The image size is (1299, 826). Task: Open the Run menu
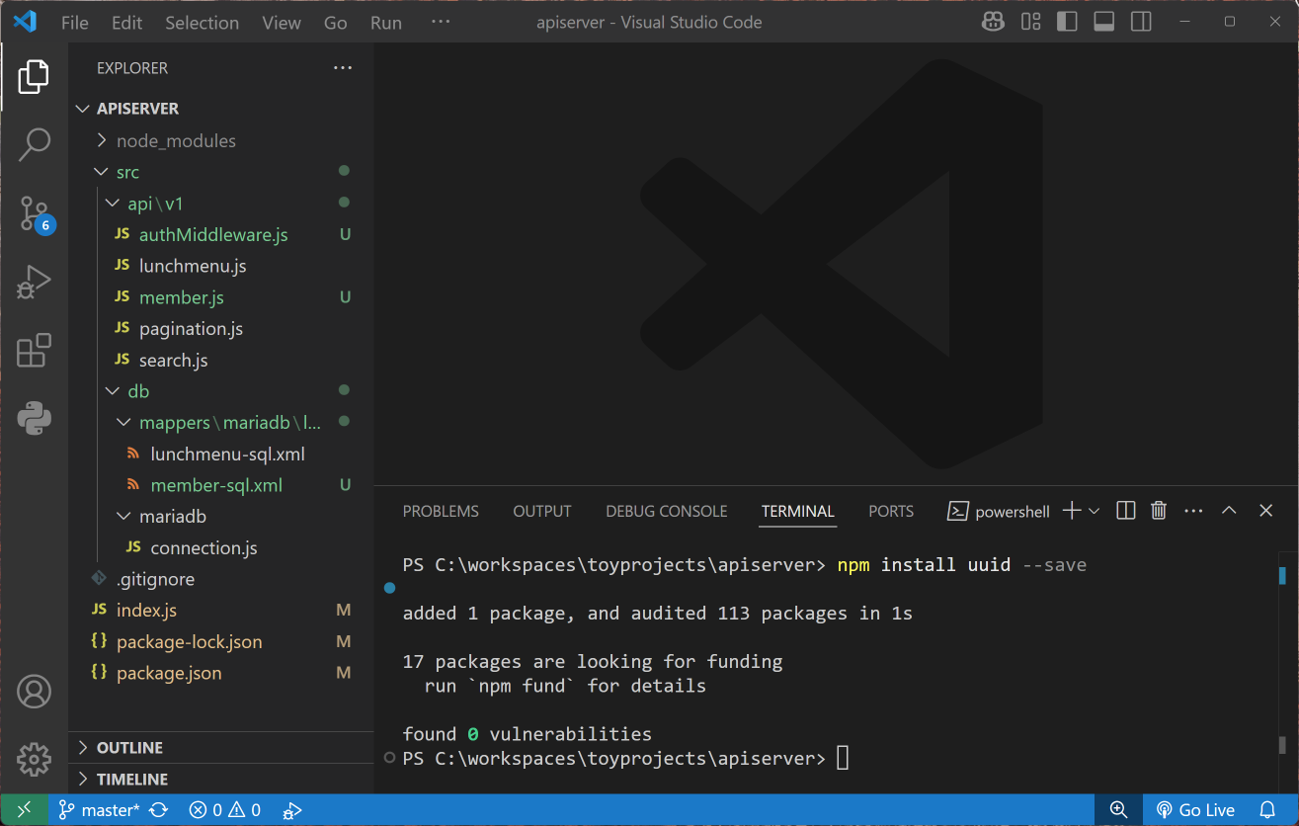click(x=386, y=22)
